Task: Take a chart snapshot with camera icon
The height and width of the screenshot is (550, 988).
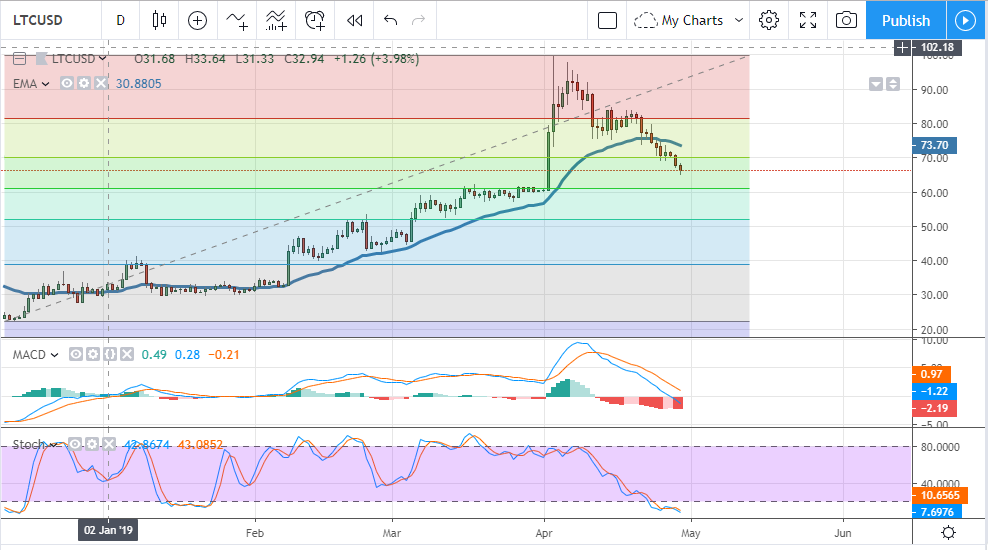Action: click(x=846, y=20)
